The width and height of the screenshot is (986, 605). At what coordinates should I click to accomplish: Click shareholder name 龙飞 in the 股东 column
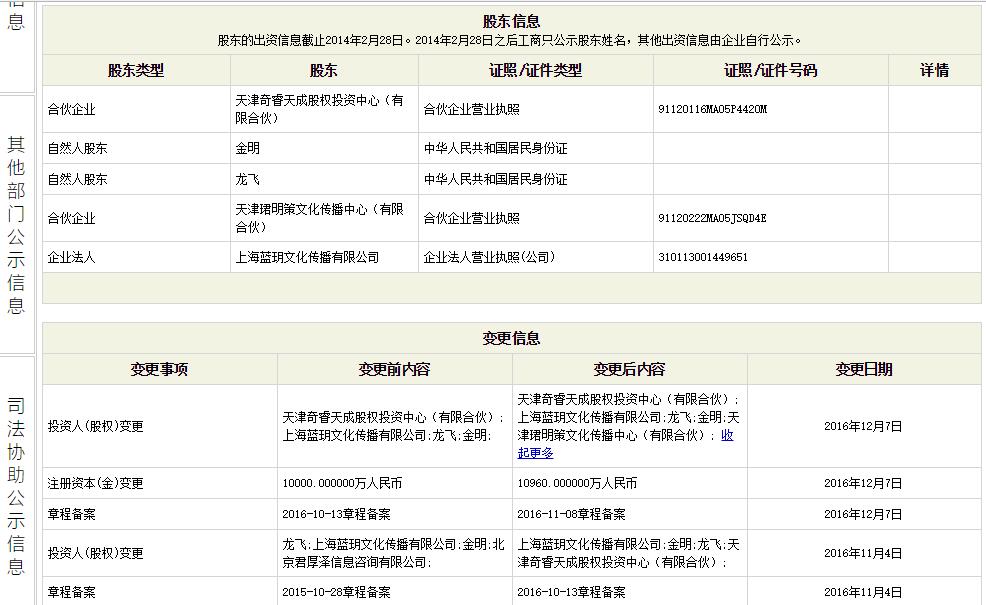(248, 180)
